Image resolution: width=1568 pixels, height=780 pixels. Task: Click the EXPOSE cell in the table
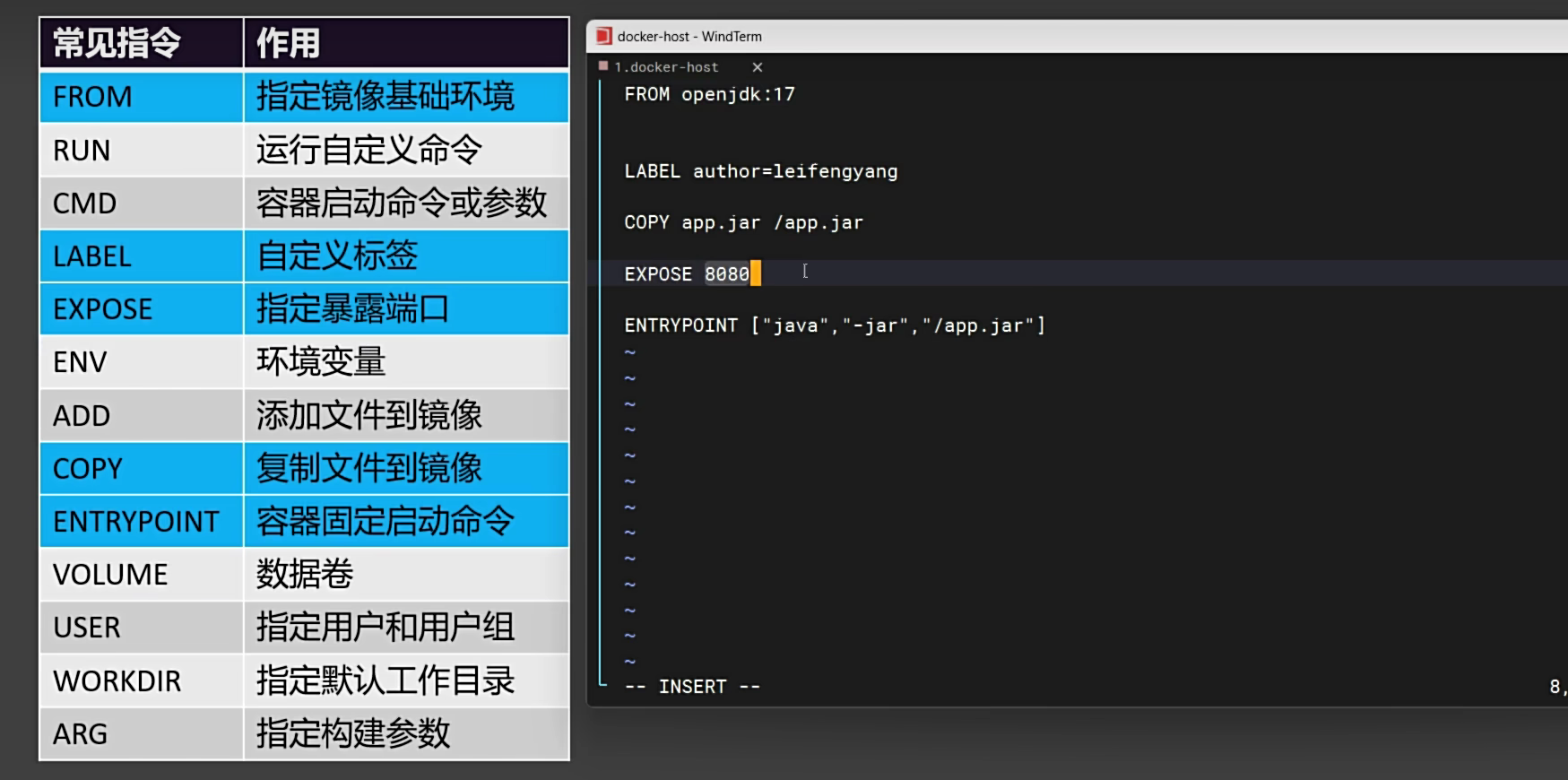142,309
